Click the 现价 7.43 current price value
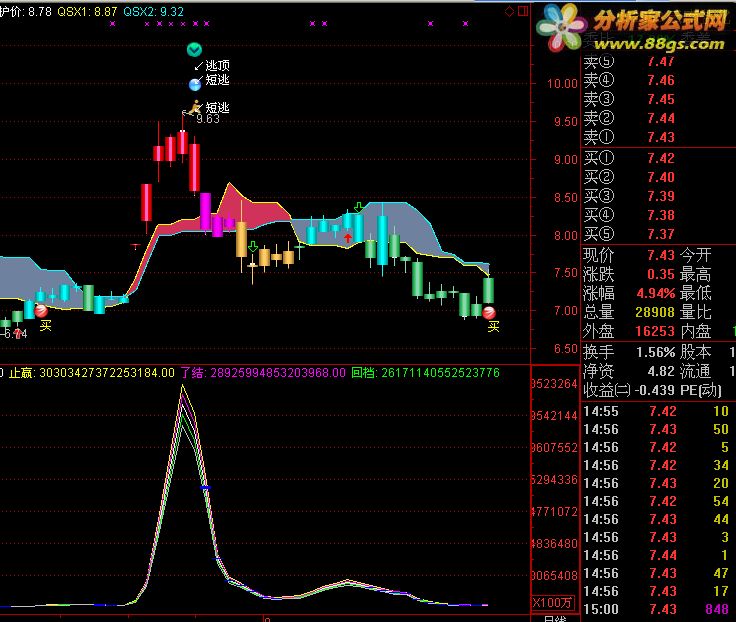The image size is (736, 622). click(661, 255)
